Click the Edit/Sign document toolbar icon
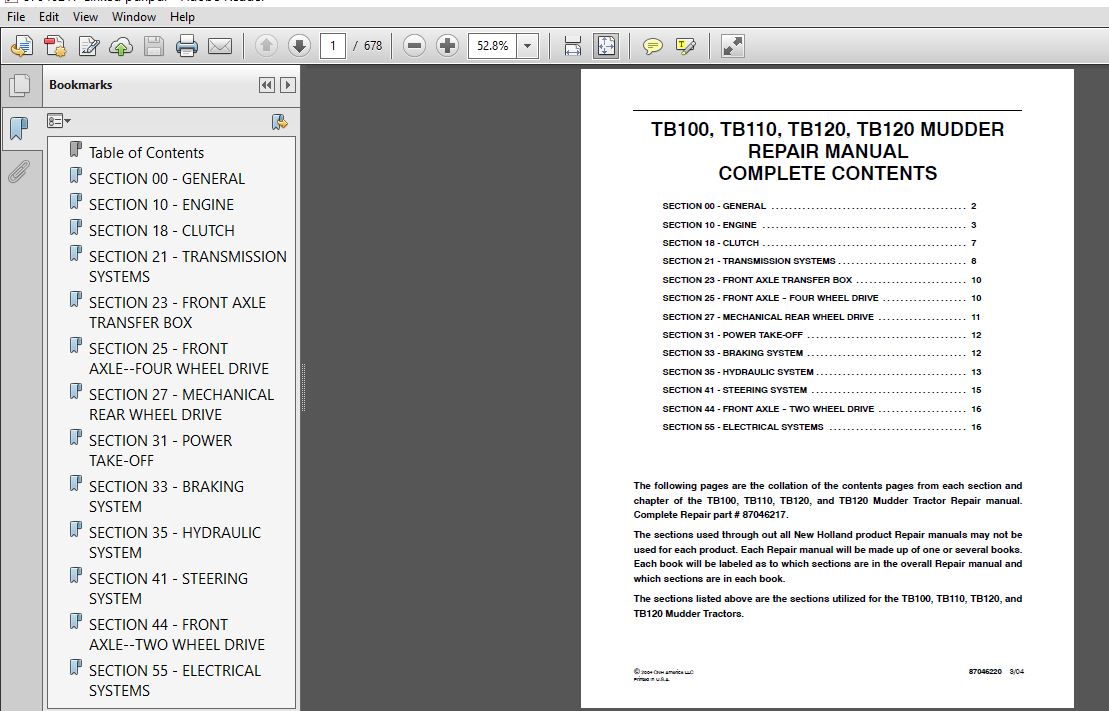The image size is (1109, 711). [88, 46]
